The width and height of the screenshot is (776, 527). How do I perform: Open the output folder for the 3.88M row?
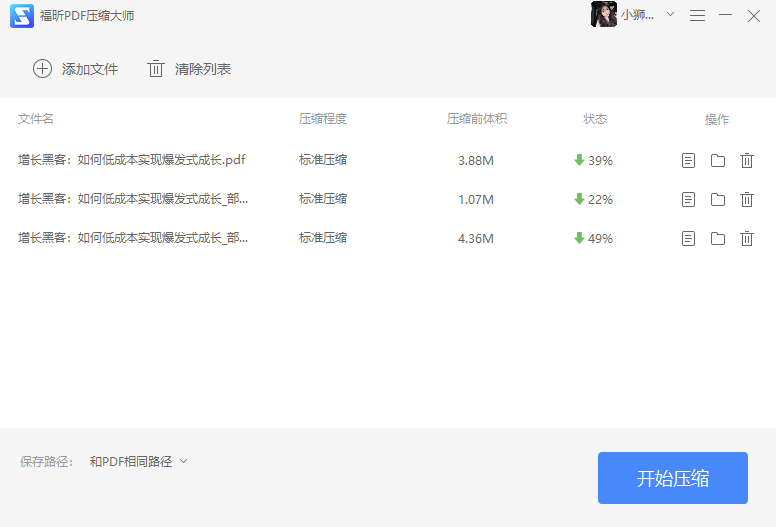click(x=718, y=160)
